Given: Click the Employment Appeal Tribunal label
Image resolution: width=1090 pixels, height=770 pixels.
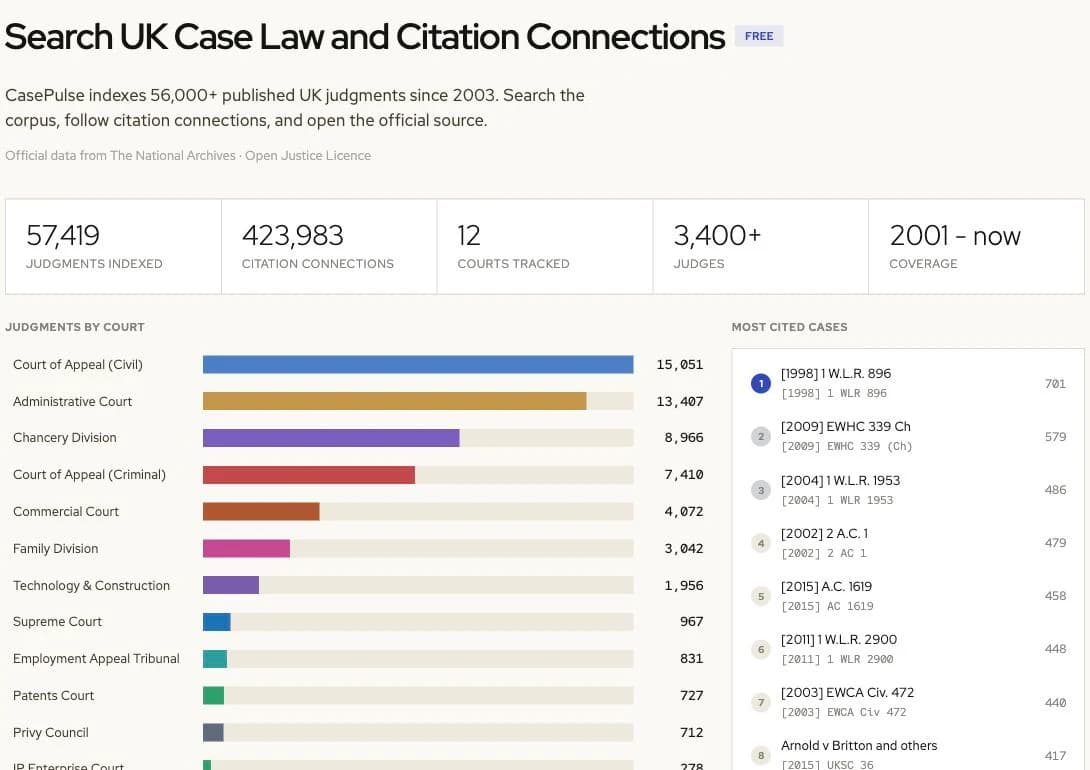Looking at the screenshot, I should tap(96, 659).
